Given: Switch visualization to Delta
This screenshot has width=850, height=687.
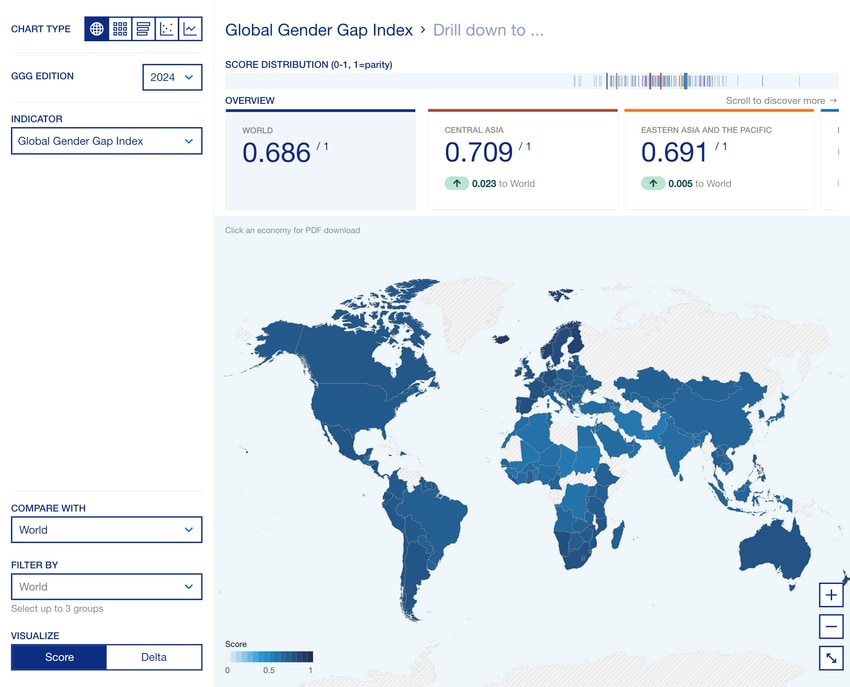Looking at the screenshot, I should click(x=154, y=657).
